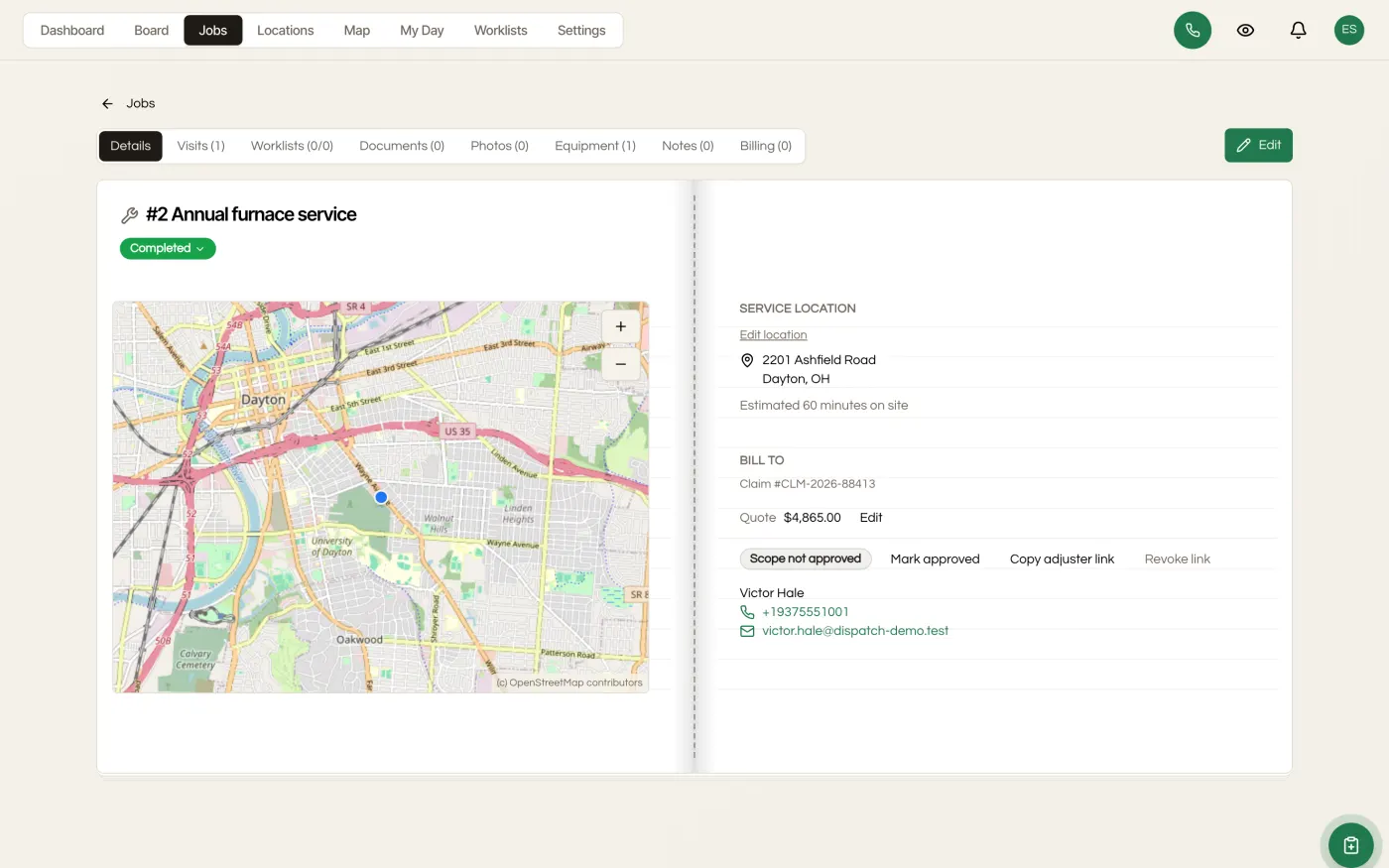Select the Details tab

[x=131, y=146]
